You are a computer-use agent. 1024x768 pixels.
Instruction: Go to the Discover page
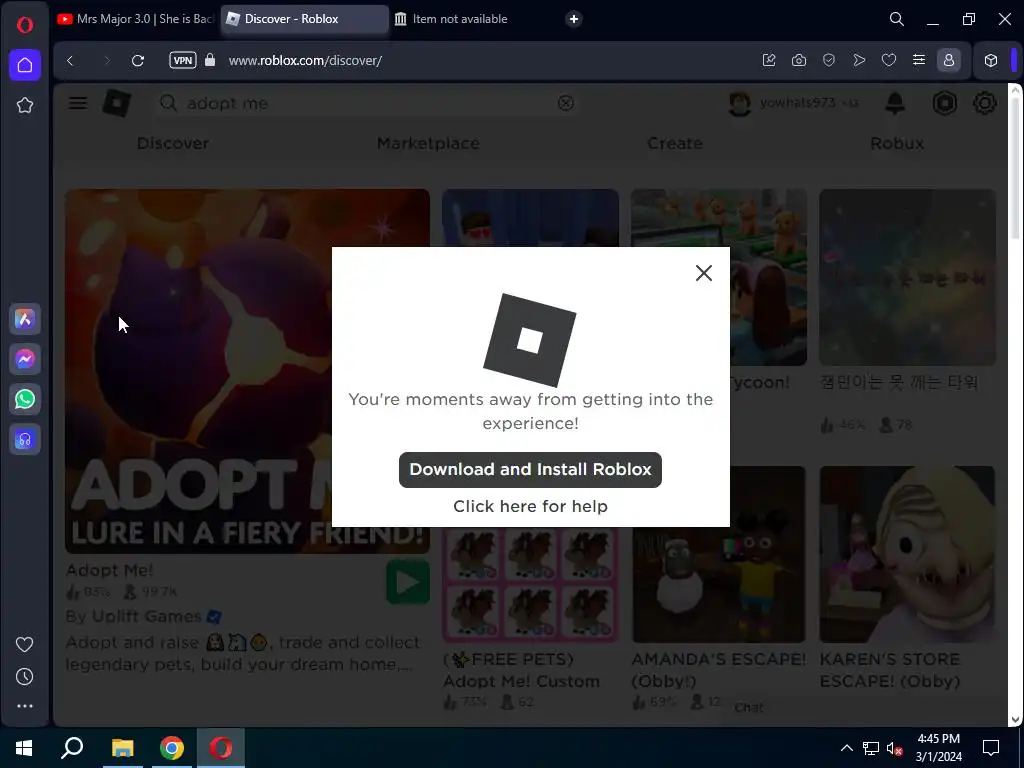173,143
